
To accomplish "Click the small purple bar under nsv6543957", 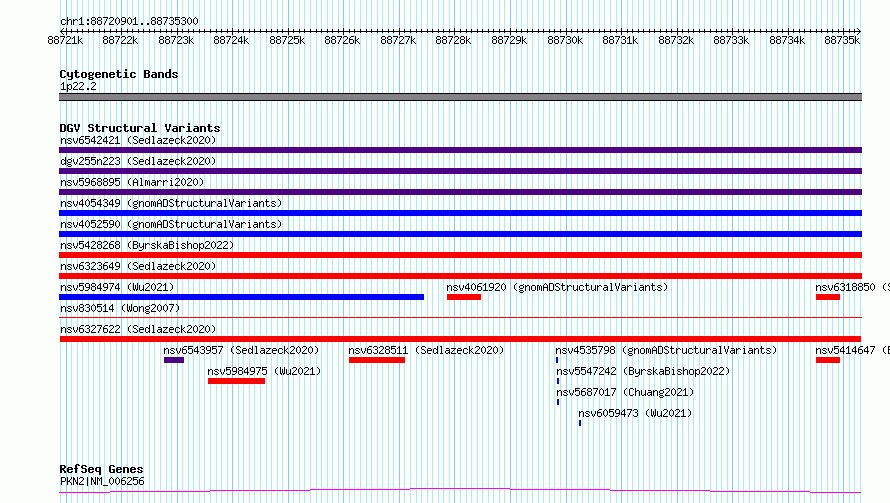I will click(174, 360).
